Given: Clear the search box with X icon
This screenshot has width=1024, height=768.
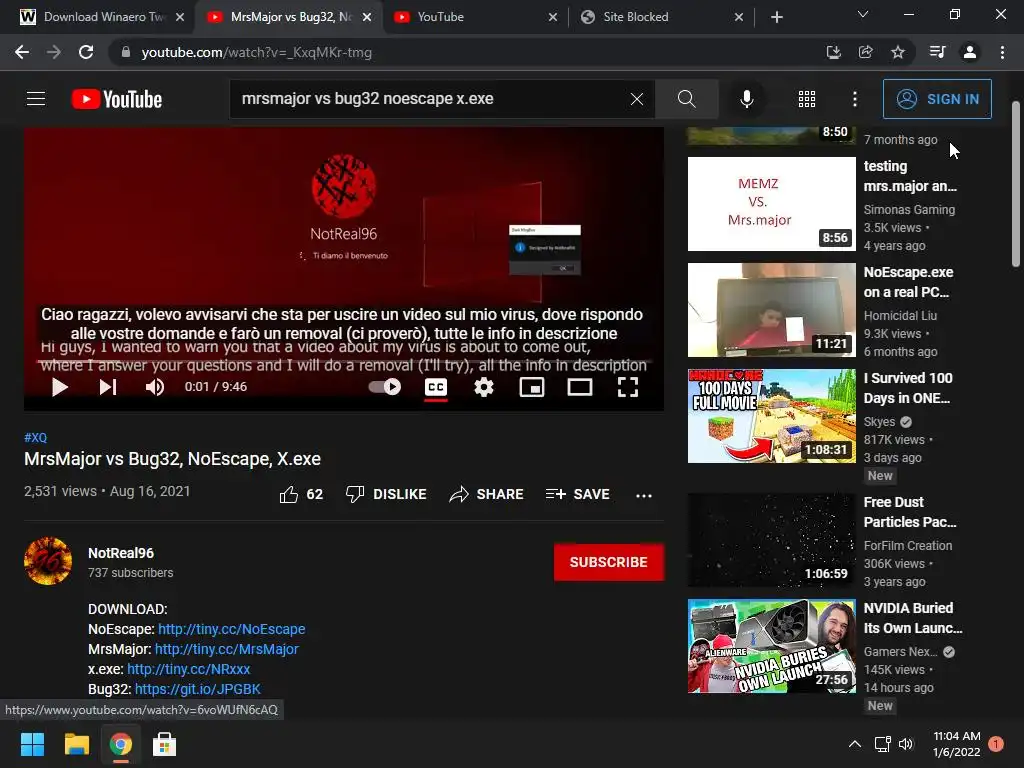Looking at the screenshot, I should 637,99.
